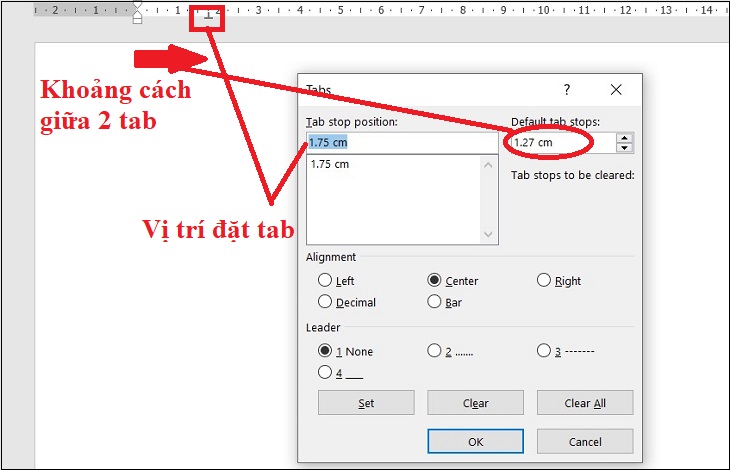Screen dimensions: 730x470
Task: Choose leader option 1 None
Action: [x=325, y=351]
